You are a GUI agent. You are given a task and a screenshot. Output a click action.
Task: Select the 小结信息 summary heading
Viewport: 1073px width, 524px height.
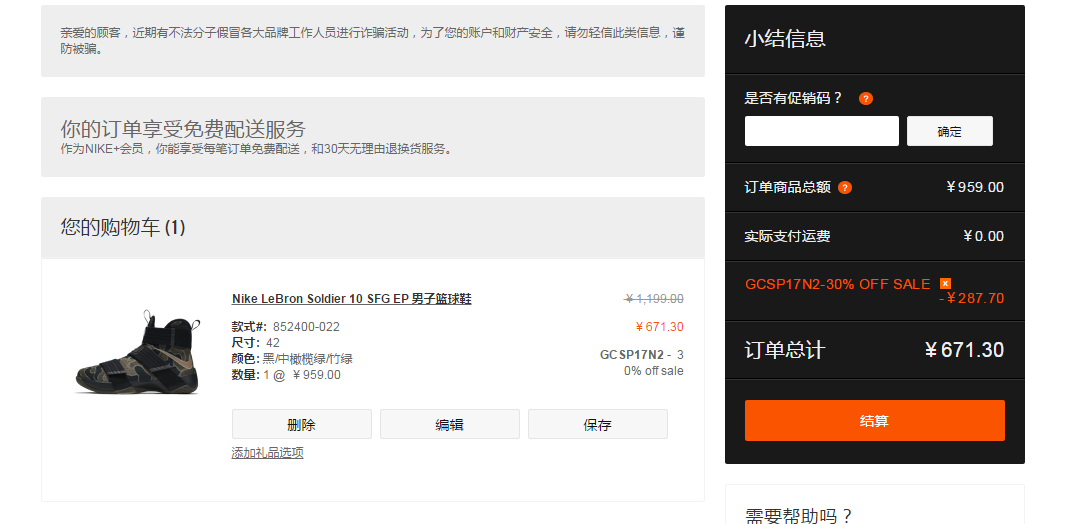pyautogui.click(x=785, y=39)
